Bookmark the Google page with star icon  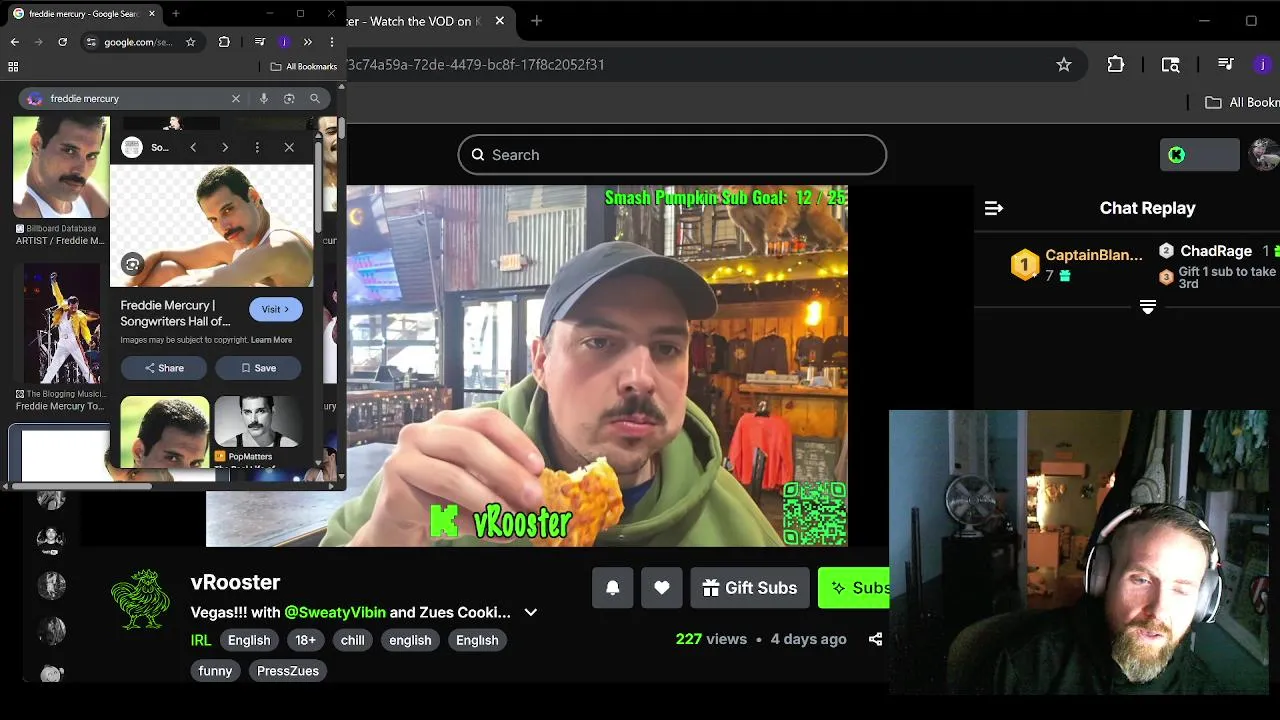191,42
